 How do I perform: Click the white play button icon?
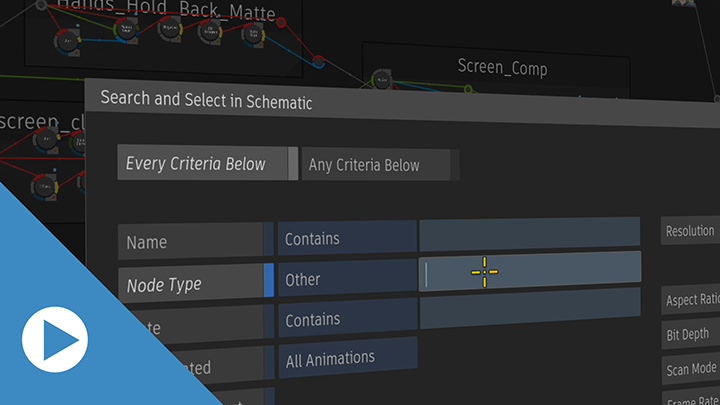pos(55,339)
